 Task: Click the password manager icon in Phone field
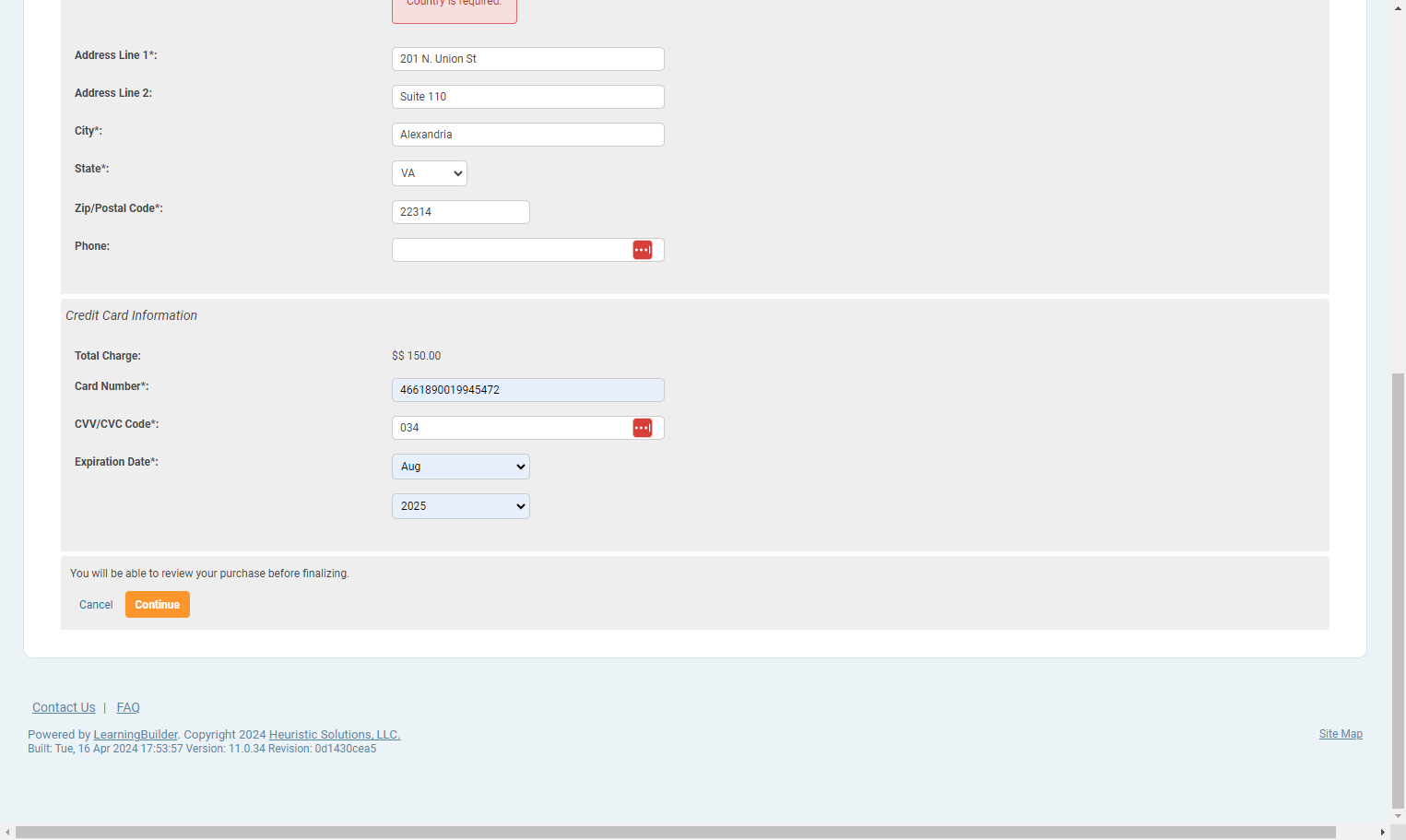pos(643,250)
